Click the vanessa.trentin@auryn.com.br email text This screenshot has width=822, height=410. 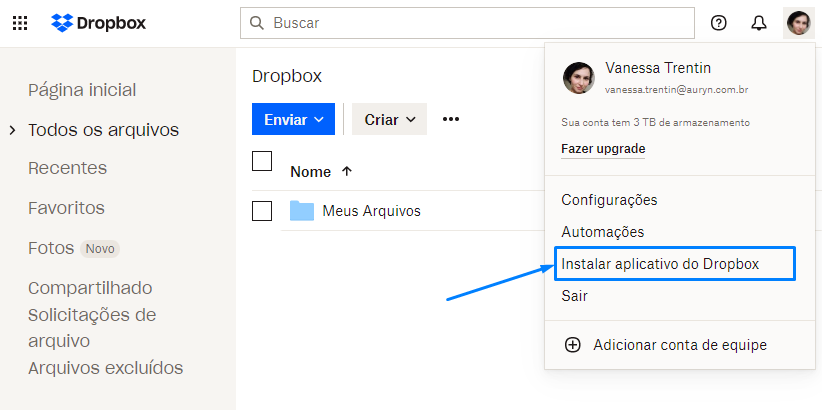pyautogui.click(x=676, y=90)
